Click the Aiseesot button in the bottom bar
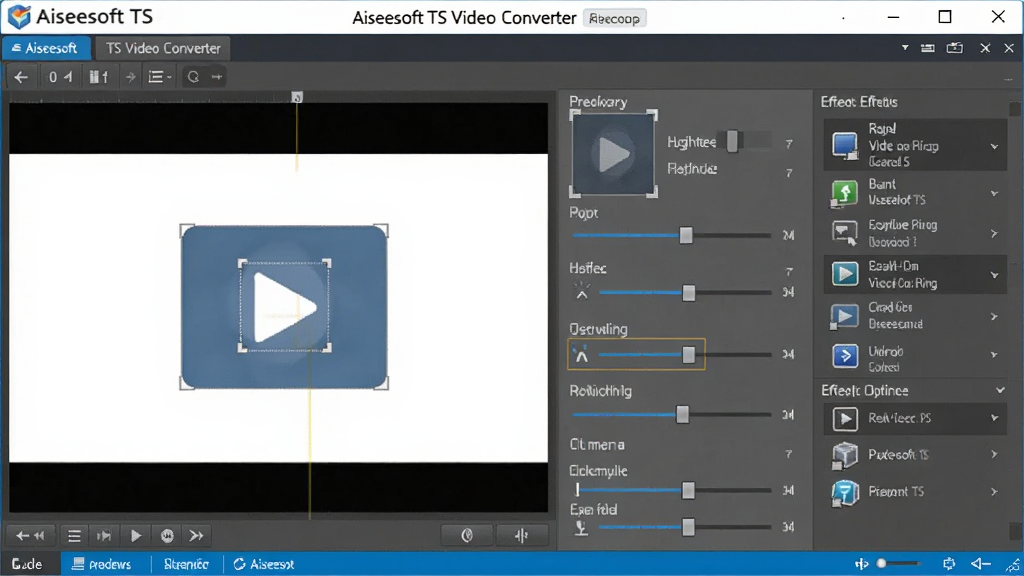This screenshot has height=576, width=1024. pyautogui.click(x=264, y=564)
